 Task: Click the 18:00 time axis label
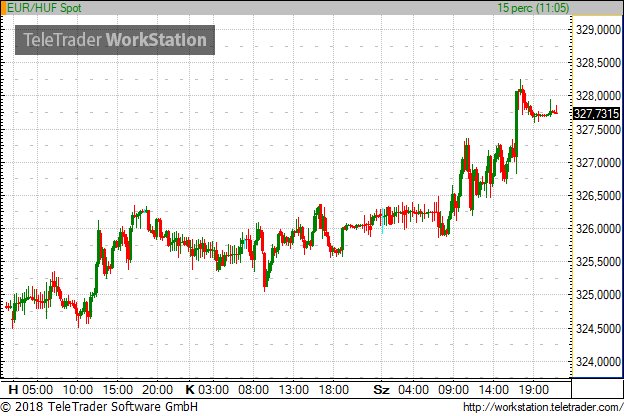[x=334, y=389]
